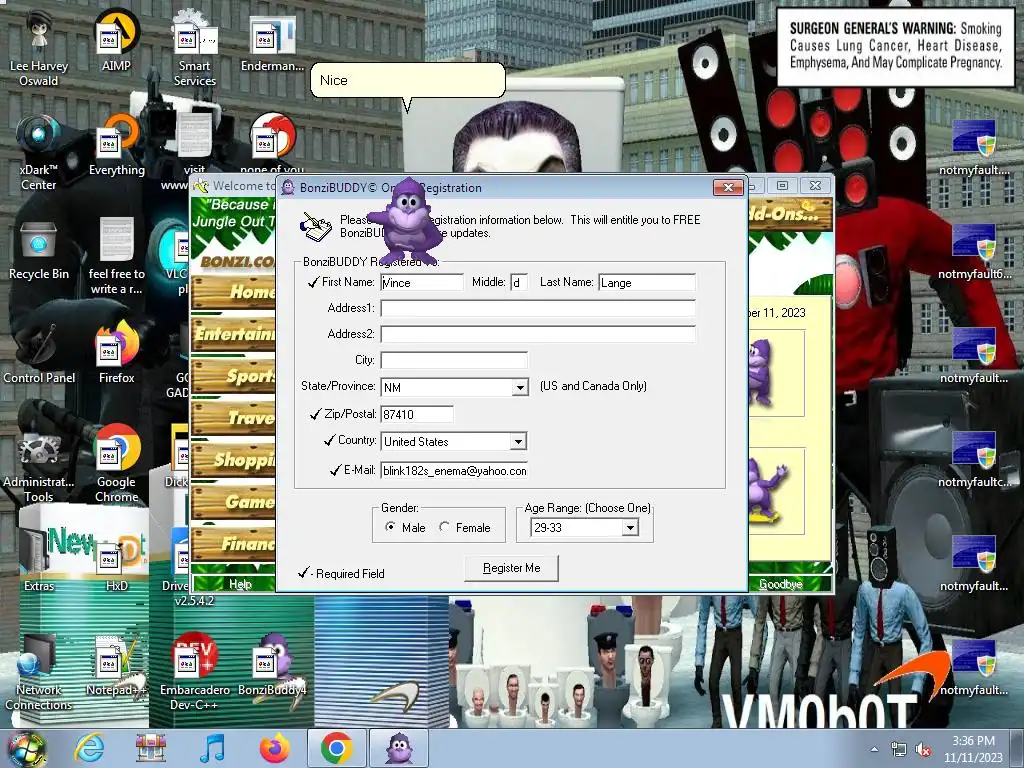
Task: Launch Notepad++ from the desktop
Action: pyautogui.click(x=116, y=666)
